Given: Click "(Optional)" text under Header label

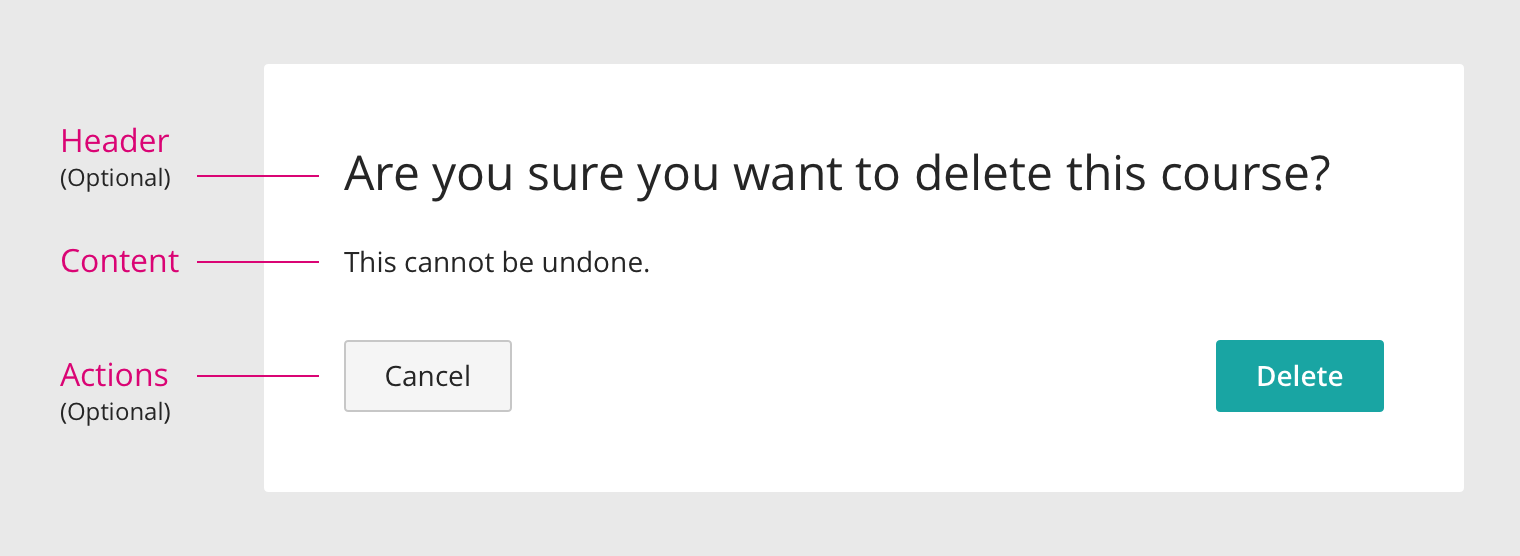Looking at the screenshot, I should (115, 178).
